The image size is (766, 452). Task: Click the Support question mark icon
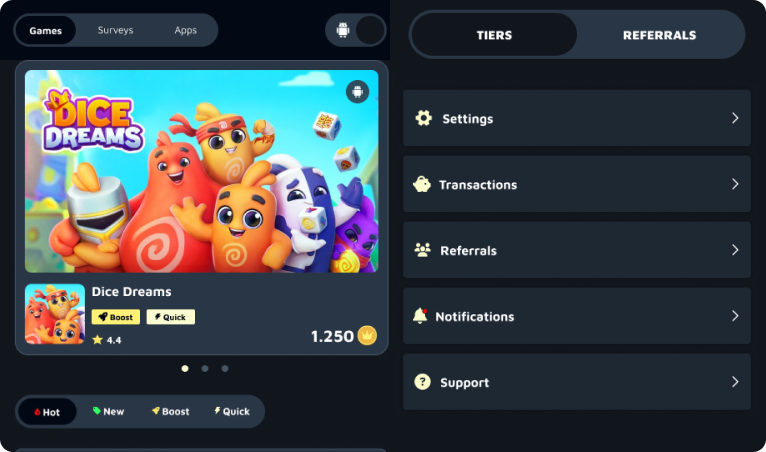point(423,382)
